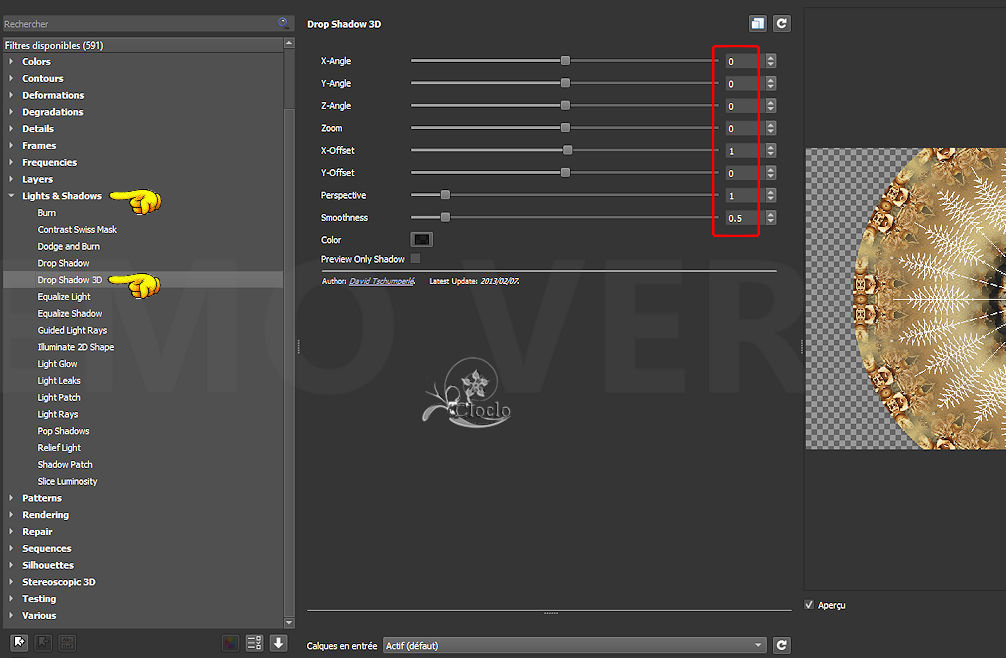Open the shadow Color swatch picker

tap(422, 240)
